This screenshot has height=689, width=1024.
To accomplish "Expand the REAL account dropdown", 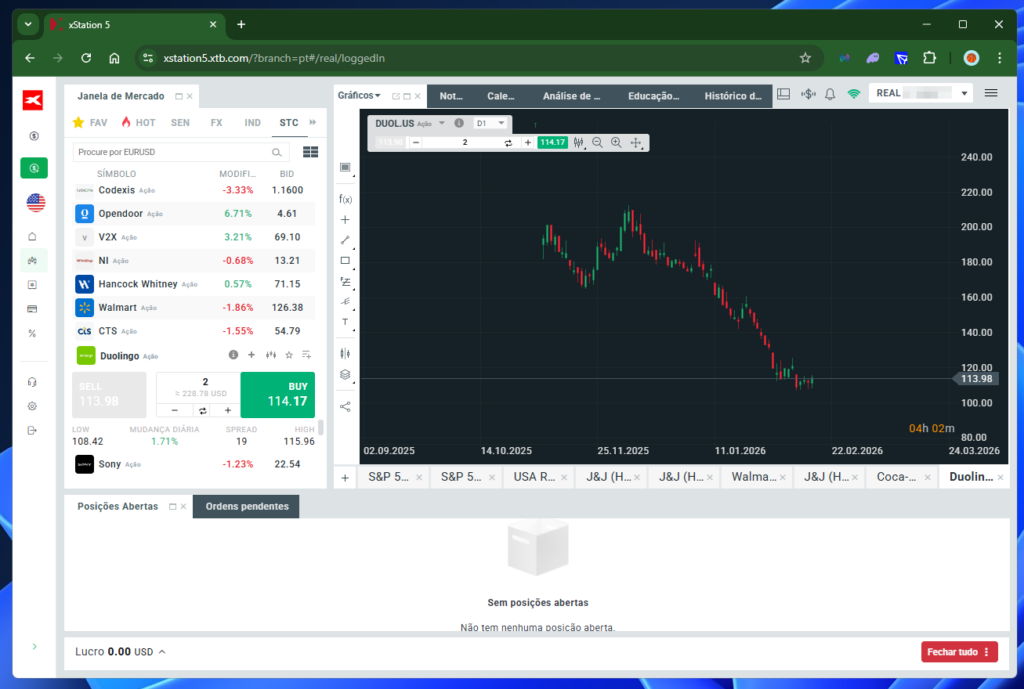I will 964,93.
